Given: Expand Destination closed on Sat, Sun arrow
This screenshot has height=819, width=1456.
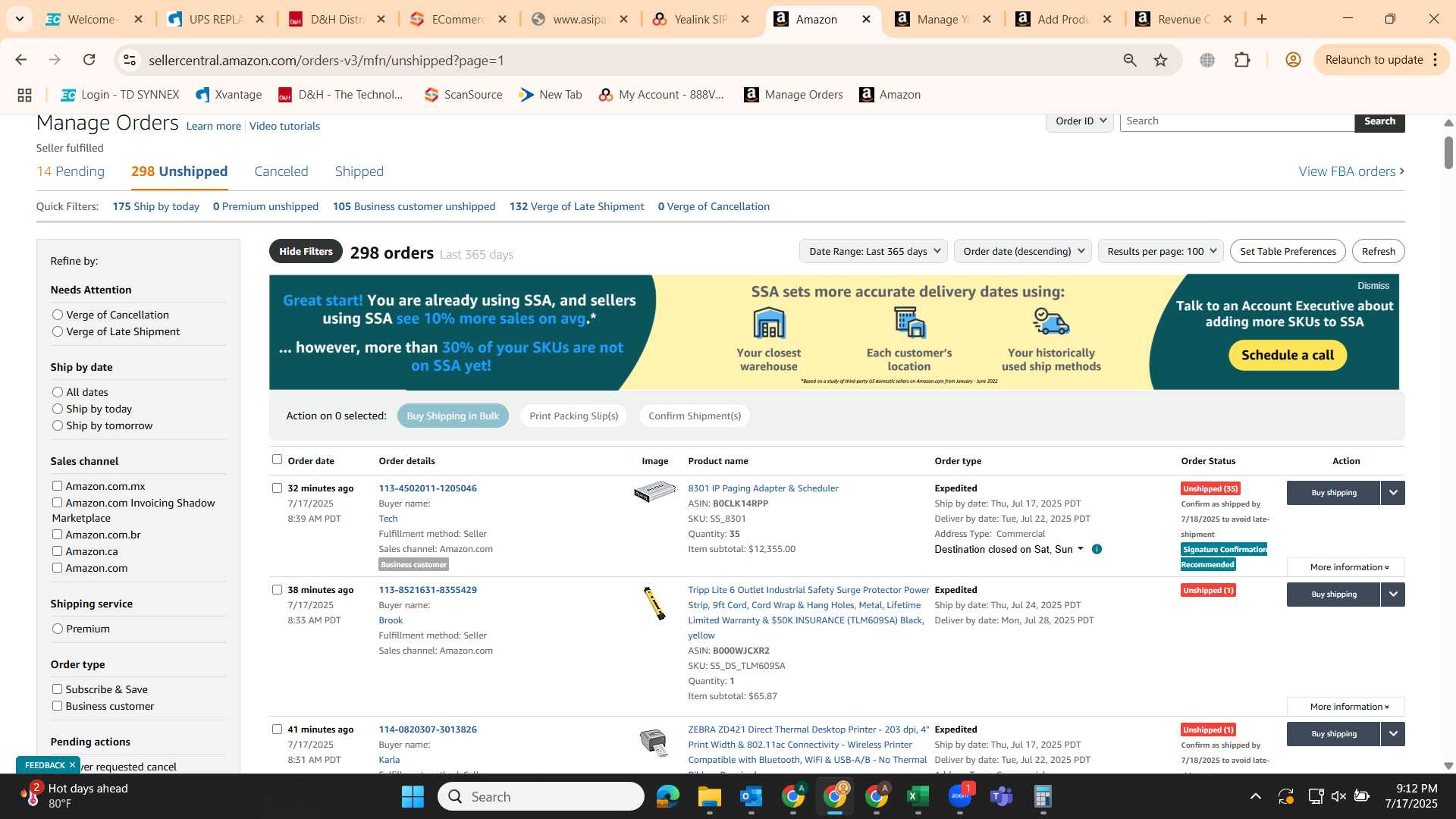Looking at the screenshot, I should point(1081,548).
